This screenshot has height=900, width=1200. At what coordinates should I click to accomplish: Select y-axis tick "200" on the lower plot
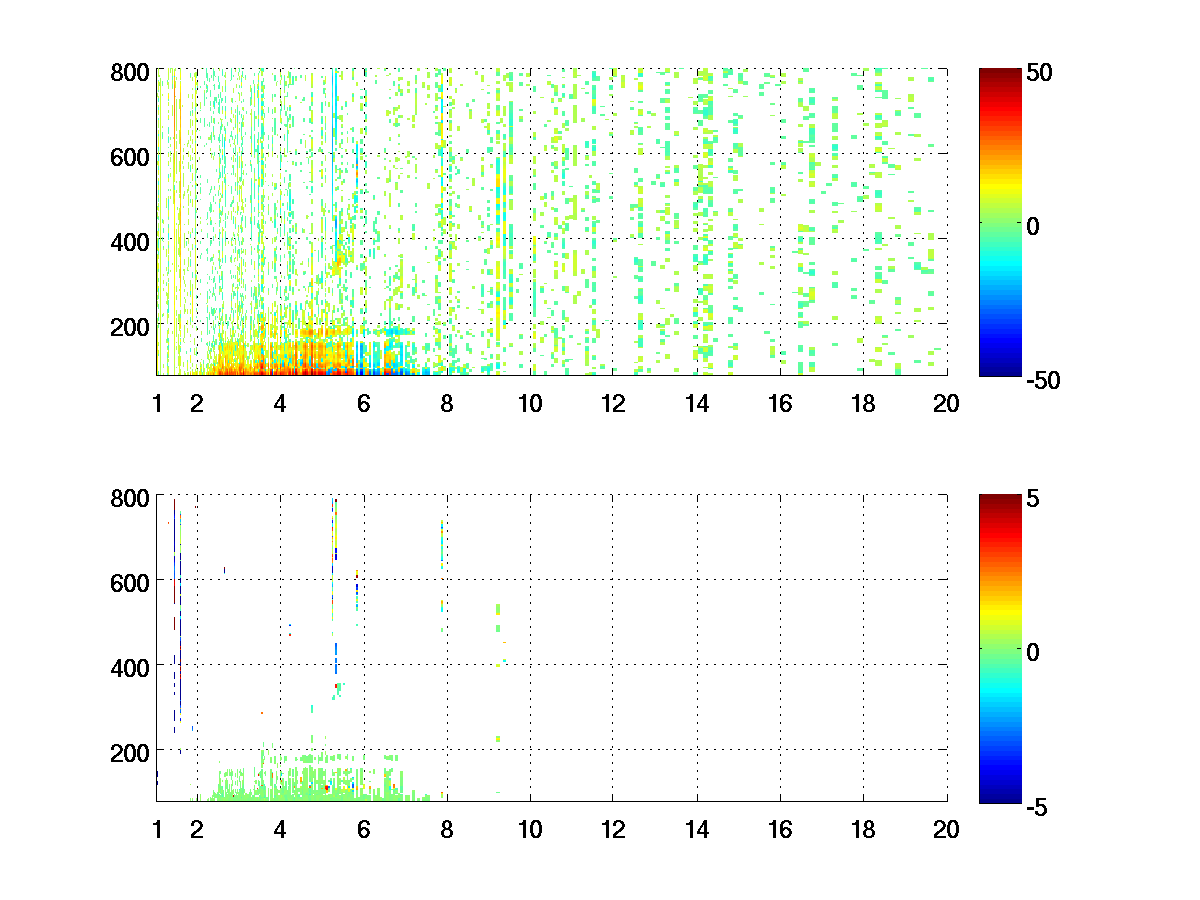point(130,751)
